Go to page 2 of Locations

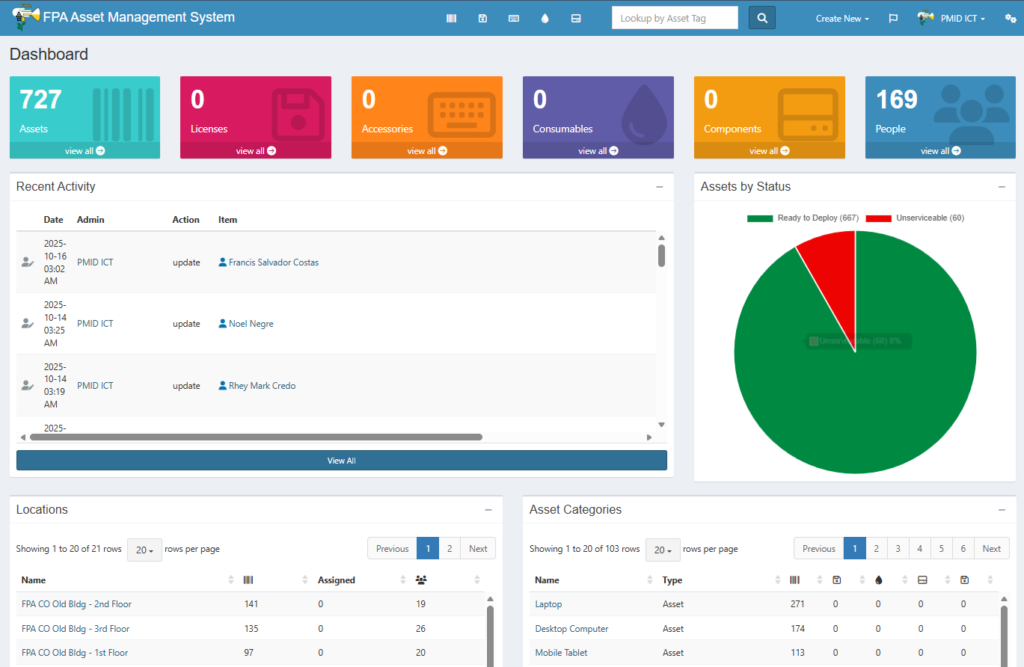[x=450, y=548]
